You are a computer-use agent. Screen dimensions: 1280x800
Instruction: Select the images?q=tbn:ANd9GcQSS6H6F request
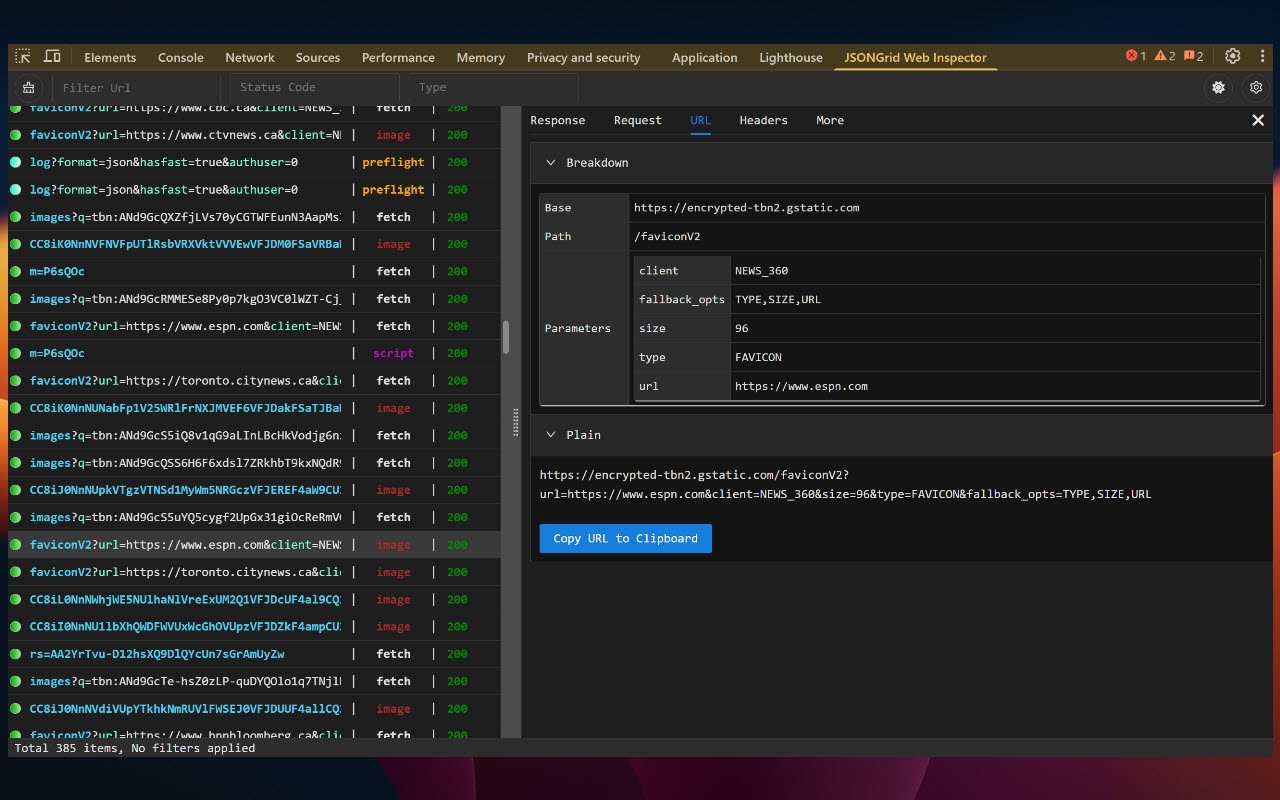pos(255,463)
